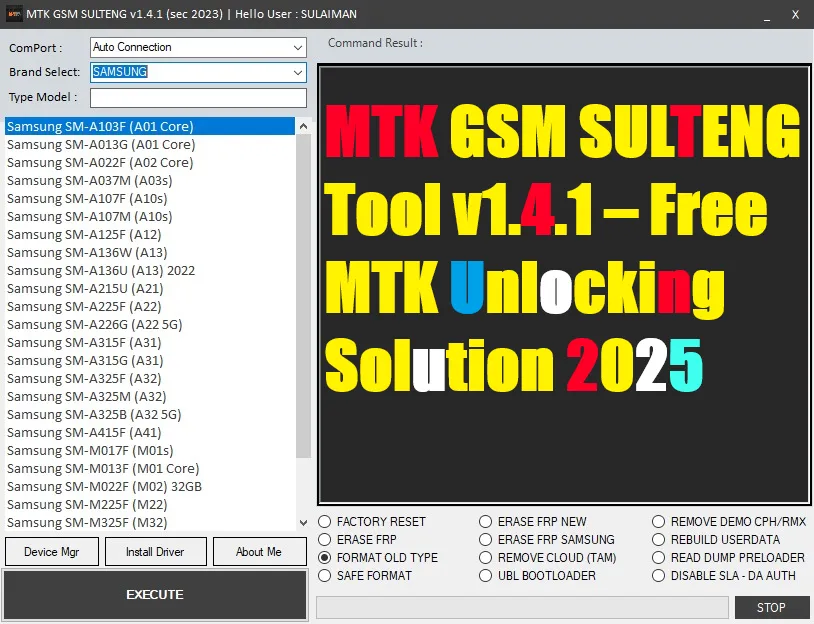The height and width of the screenshot is (624, 814).
Task: Select Samsung SM-A315F (A31)
Action: [x=150, y=343]
